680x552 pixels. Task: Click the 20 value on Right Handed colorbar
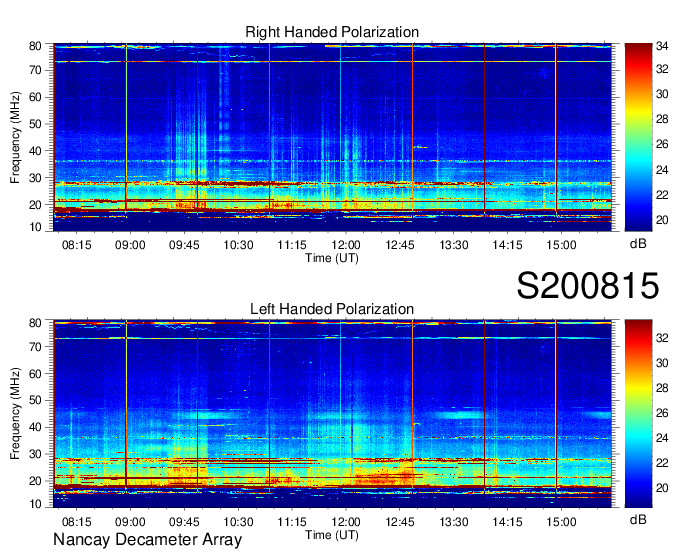662,220
